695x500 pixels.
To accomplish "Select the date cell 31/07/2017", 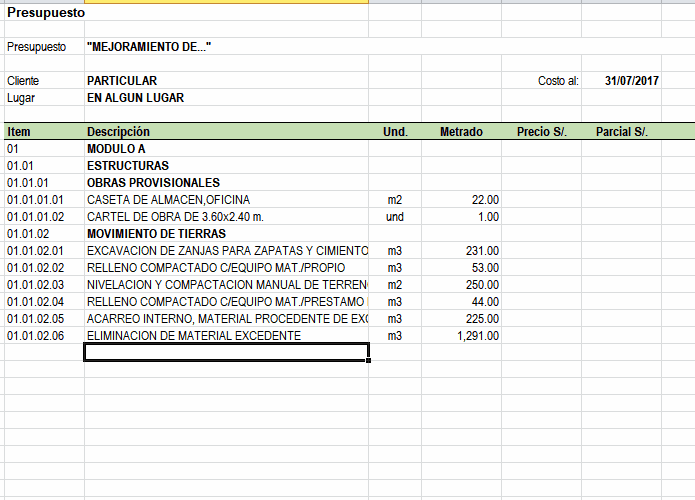I will tap(621, 81).
